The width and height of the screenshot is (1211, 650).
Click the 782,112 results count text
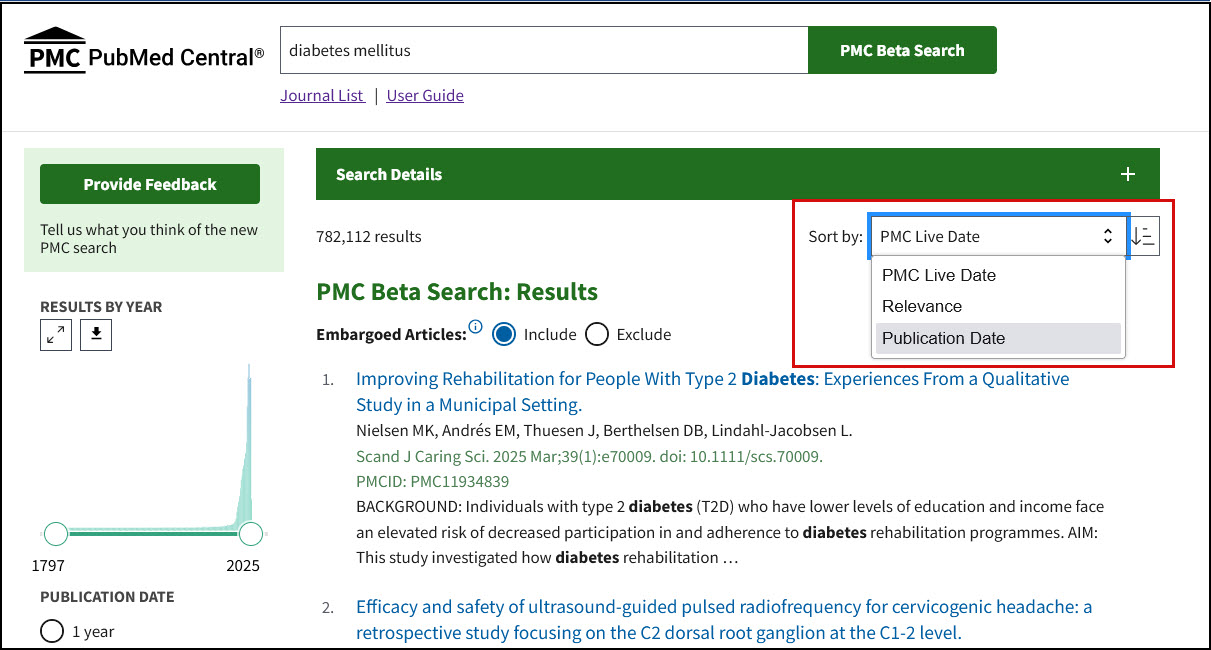(368, 237)
